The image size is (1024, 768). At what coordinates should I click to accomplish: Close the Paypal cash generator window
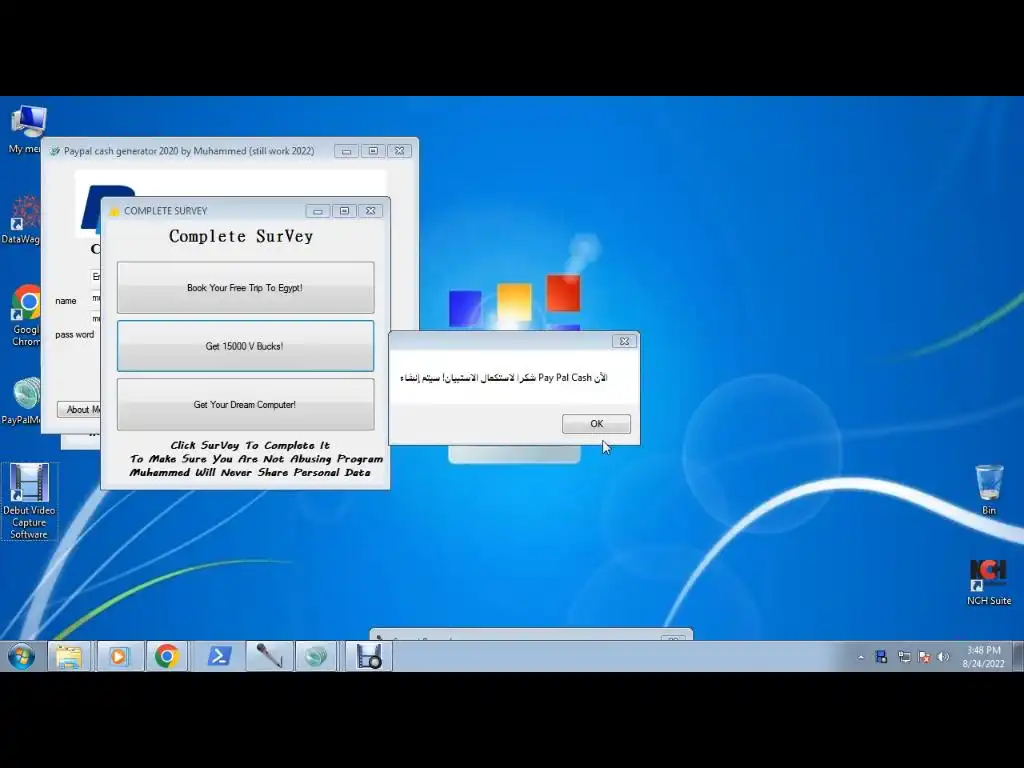tap(400, 151)
